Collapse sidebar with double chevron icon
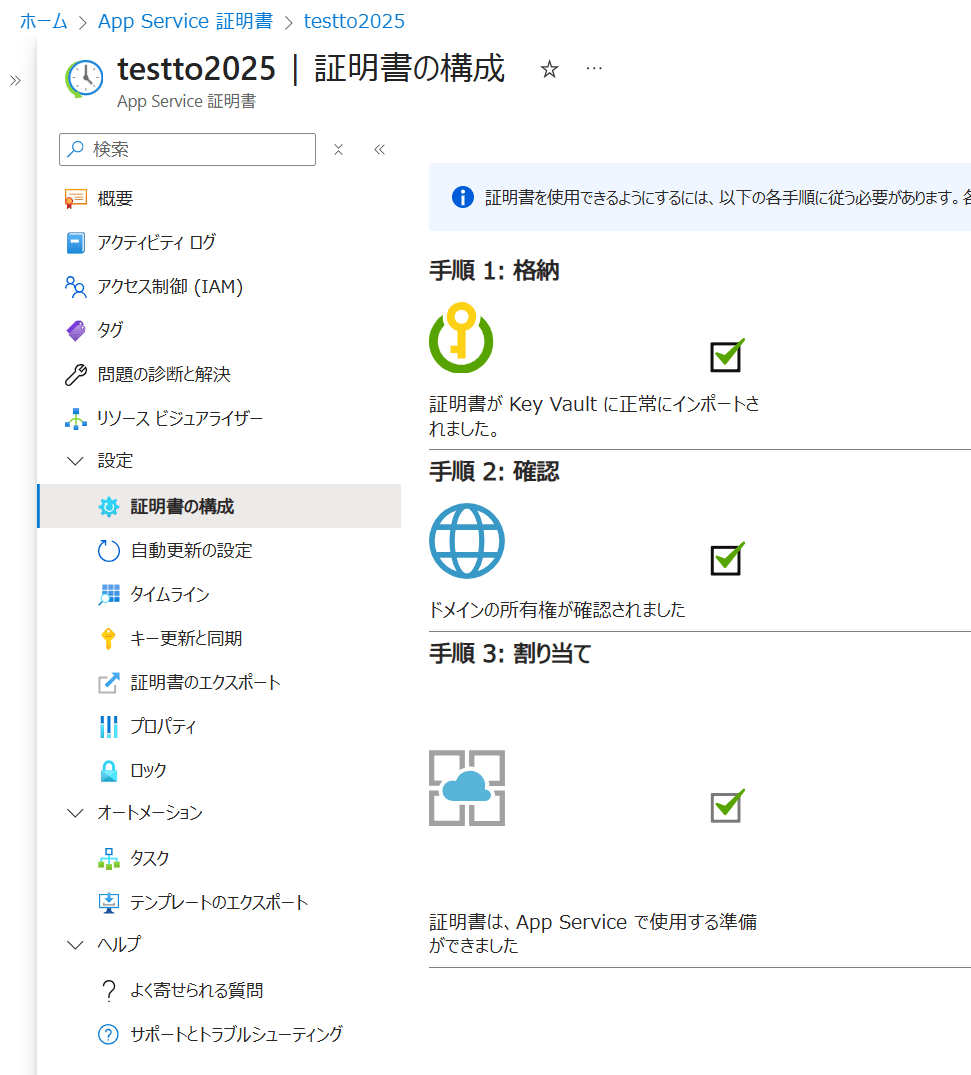Viewport: 971px width, 1075px height. click(x=379, y=150)
